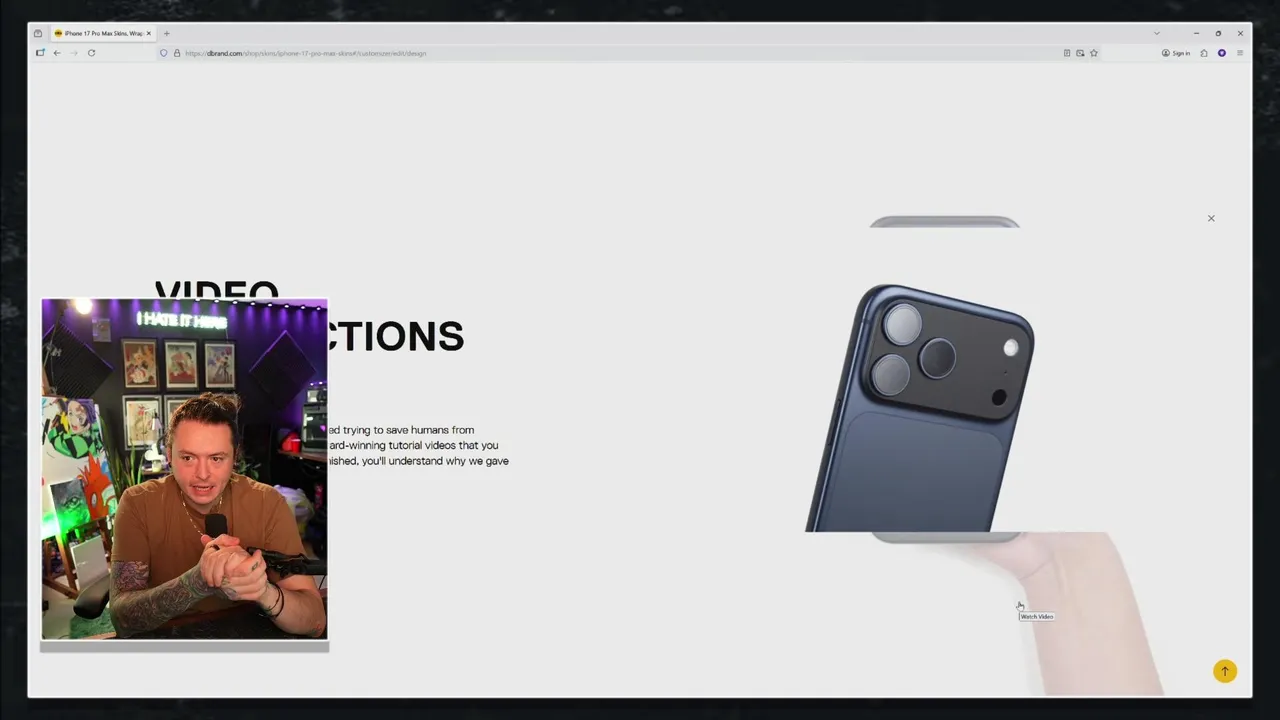Image resolution: width=1280 pixels, height=720 pixels.
Task: Open Firefox View icon in tab bar
Action: coord(38,33)
